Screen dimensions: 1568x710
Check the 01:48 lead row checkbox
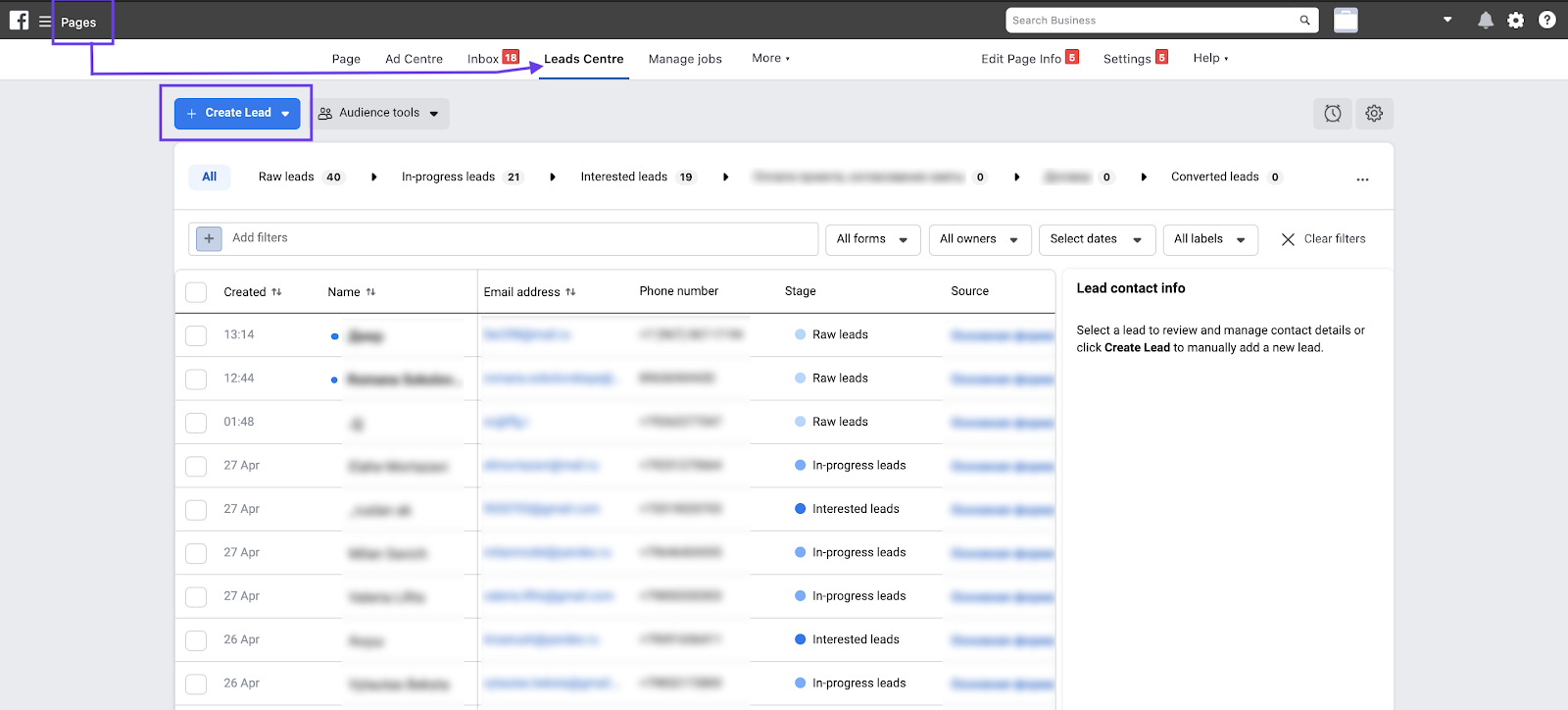(x=196, y=423)
